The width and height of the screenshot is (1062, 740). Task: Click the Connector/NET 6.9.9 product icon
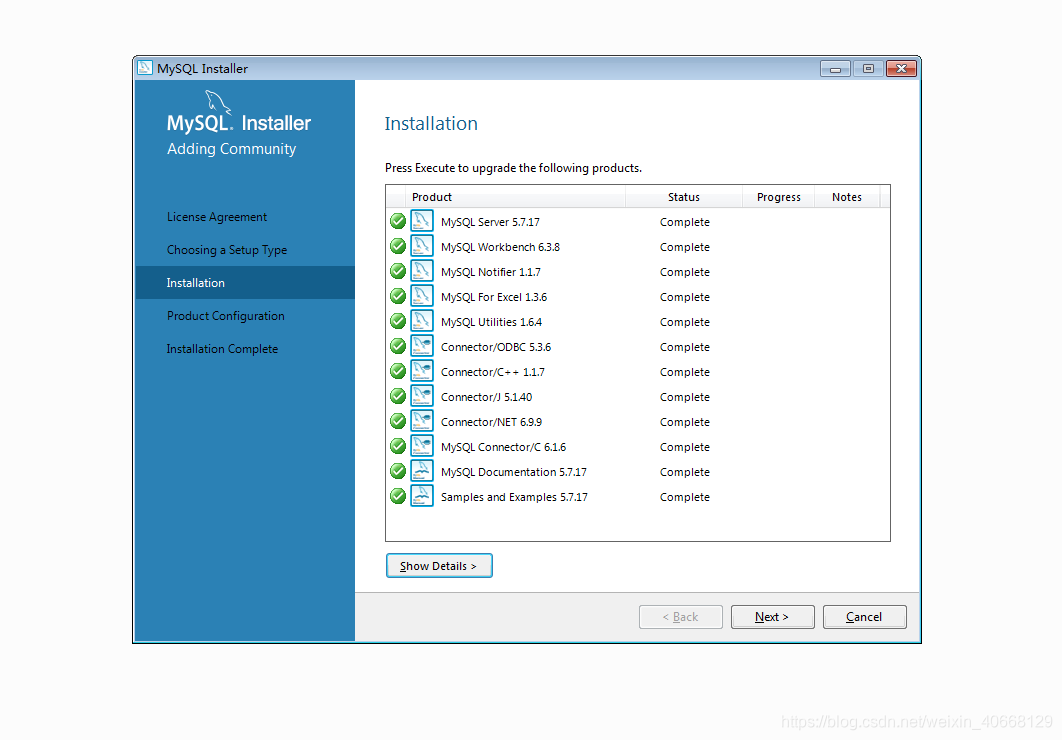(421, 422)
